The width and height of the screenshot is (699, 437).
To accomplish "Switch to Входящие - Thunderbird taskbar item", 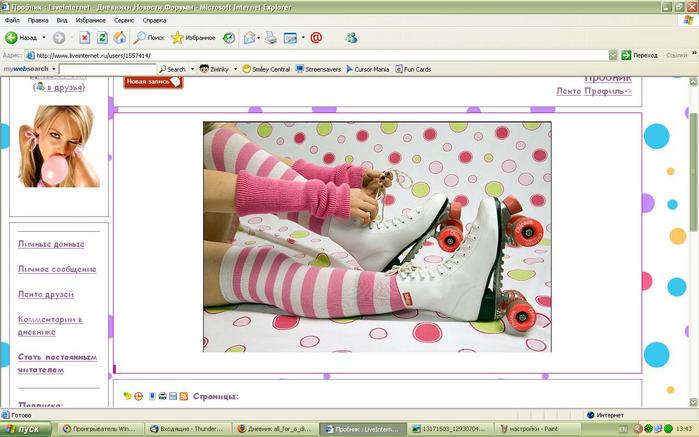I will [189, 429].
